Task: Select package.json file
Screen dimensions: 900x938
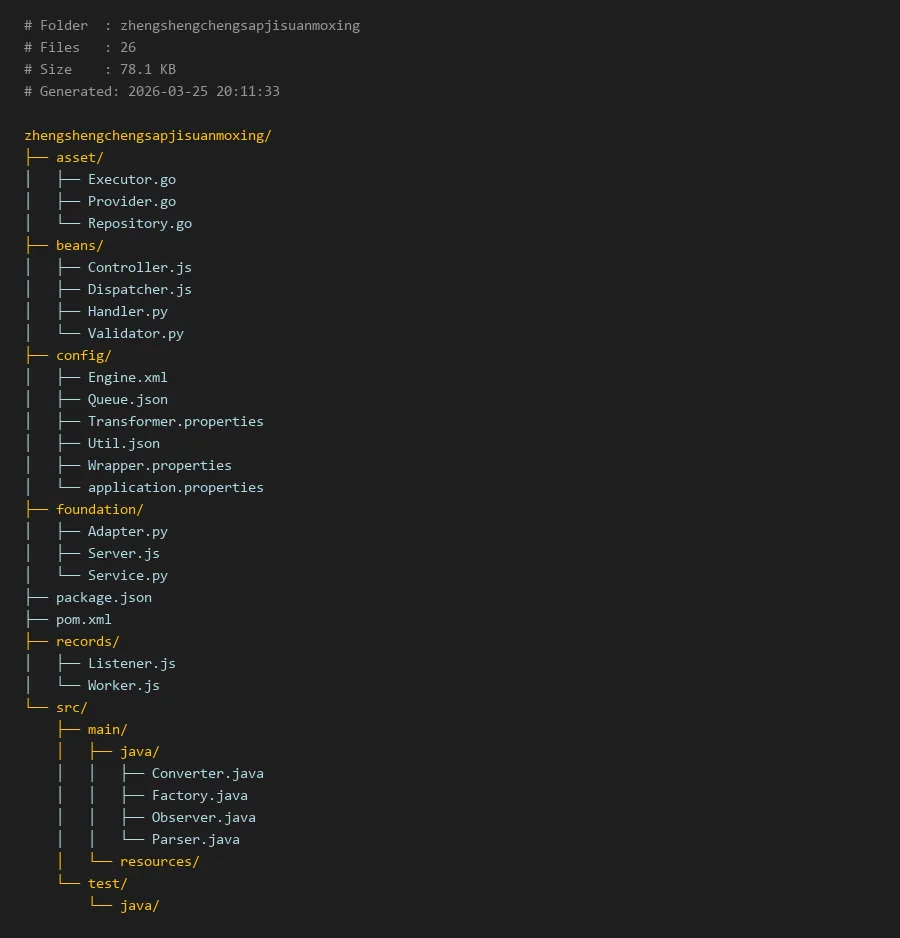Action: [103, 598]
